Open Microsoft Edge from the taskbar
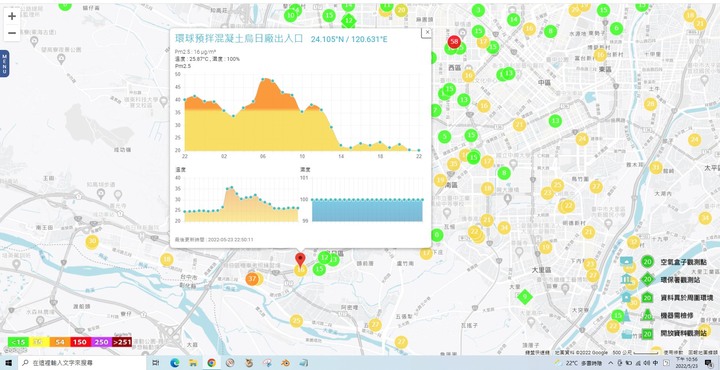 [x=174, y=363]
